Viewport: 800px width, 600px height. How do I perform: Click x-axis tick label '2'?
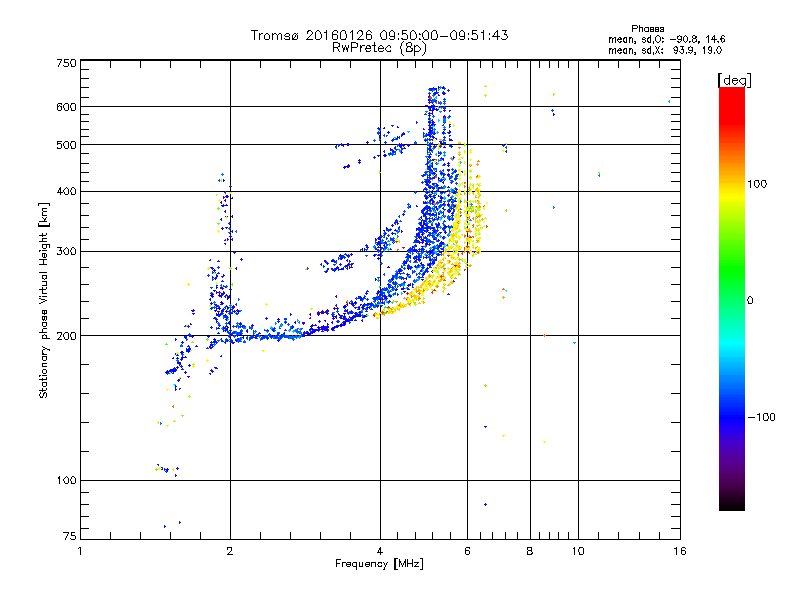click(x=230, y=551)
